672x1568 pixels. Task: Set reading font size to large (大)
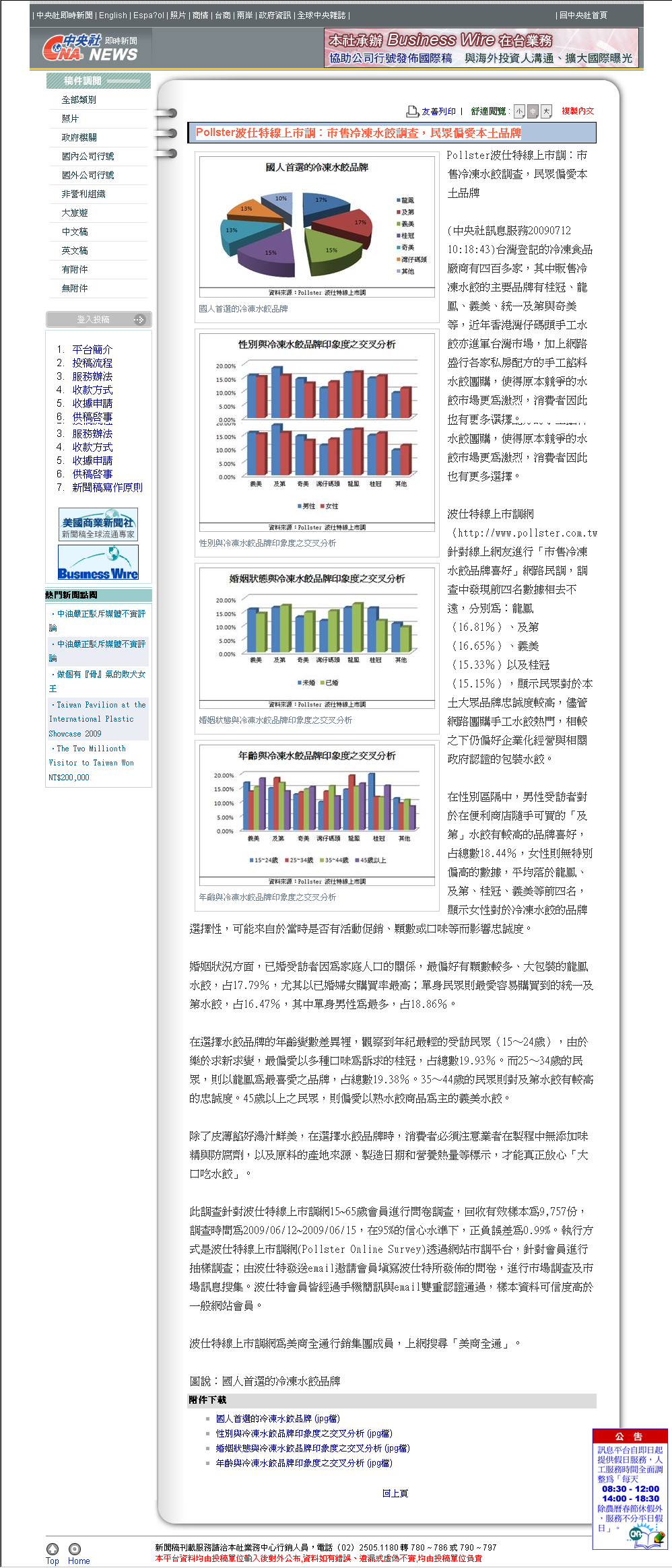coord(546,112)
